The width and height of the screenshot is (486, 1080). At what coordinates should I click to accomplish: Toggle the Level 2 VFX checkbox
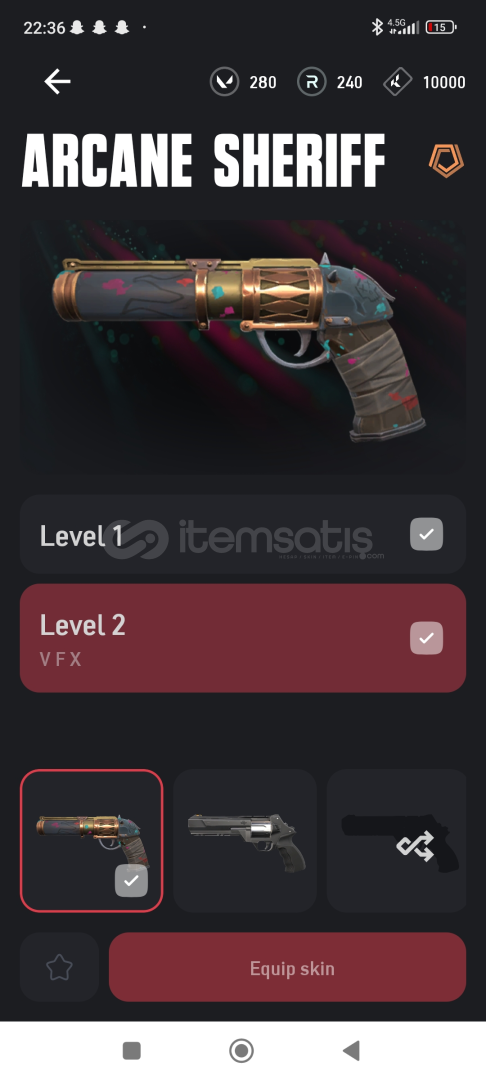[427, 638]
